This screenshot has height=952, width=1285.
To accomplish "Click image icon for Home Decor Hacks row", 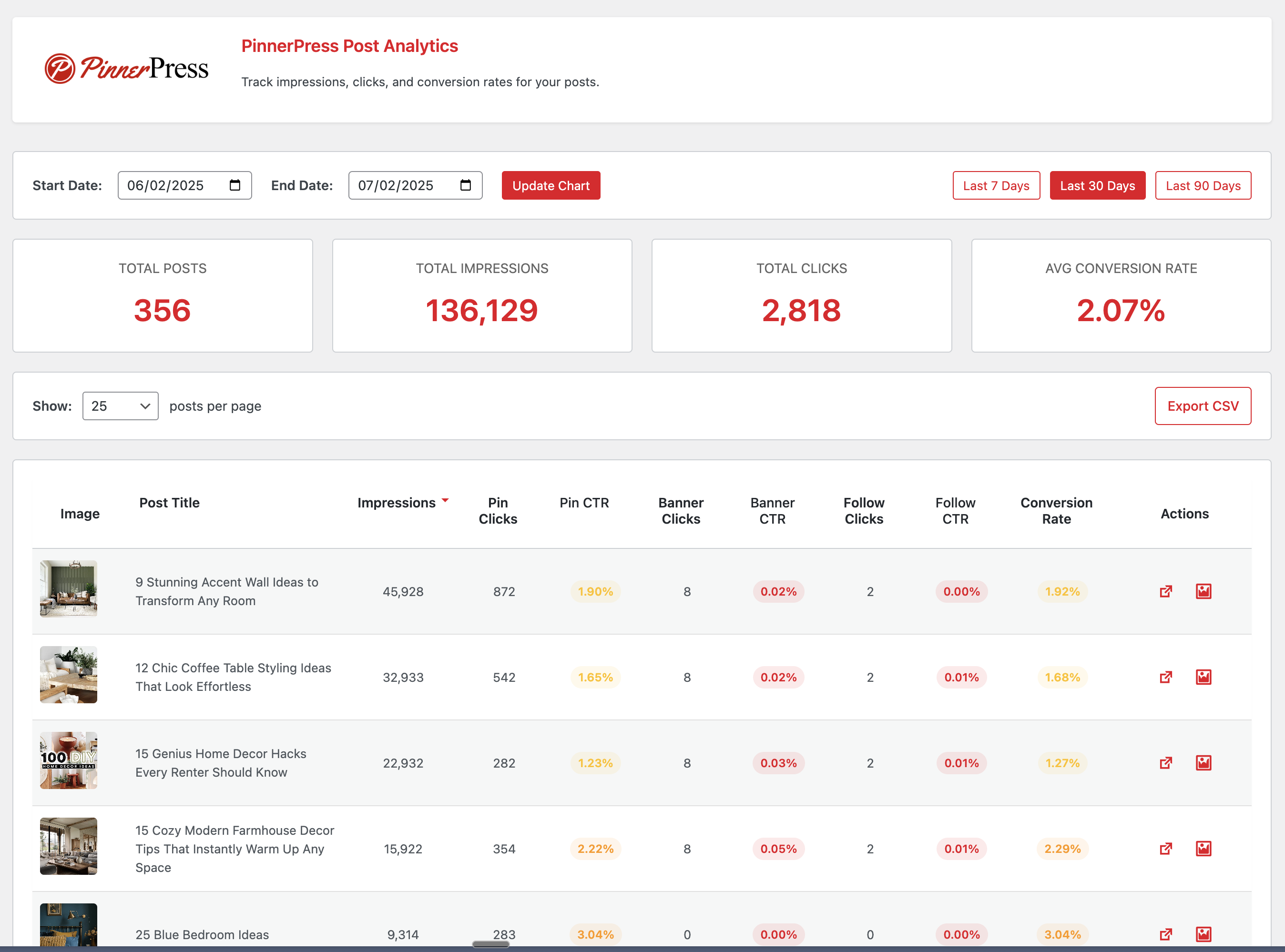I will (1203, 763).
